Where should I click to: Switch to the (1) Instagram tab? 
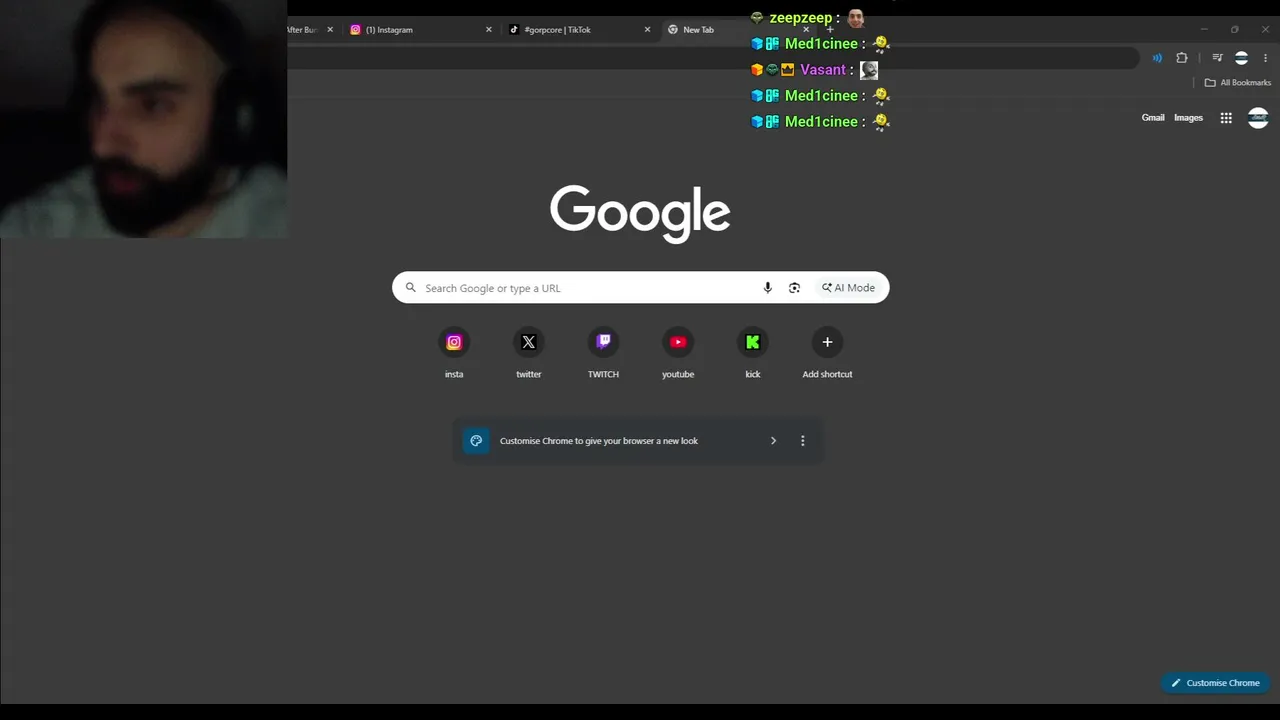pyautogui.click(x=418, y=30)
